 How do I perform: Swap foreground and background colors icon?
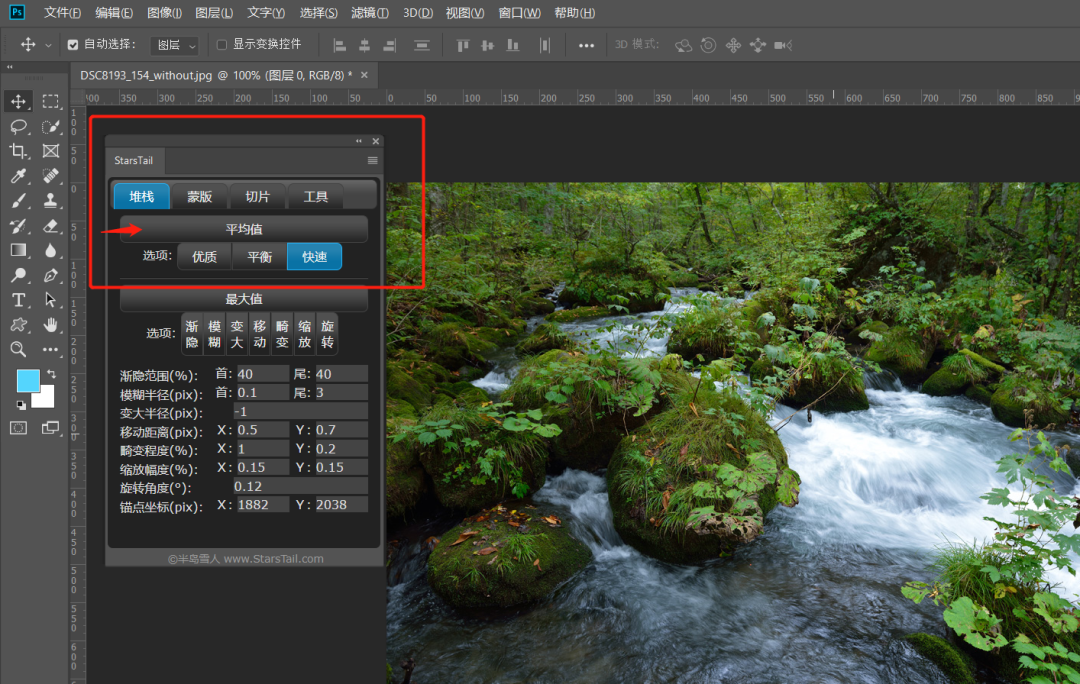point(51,374)
